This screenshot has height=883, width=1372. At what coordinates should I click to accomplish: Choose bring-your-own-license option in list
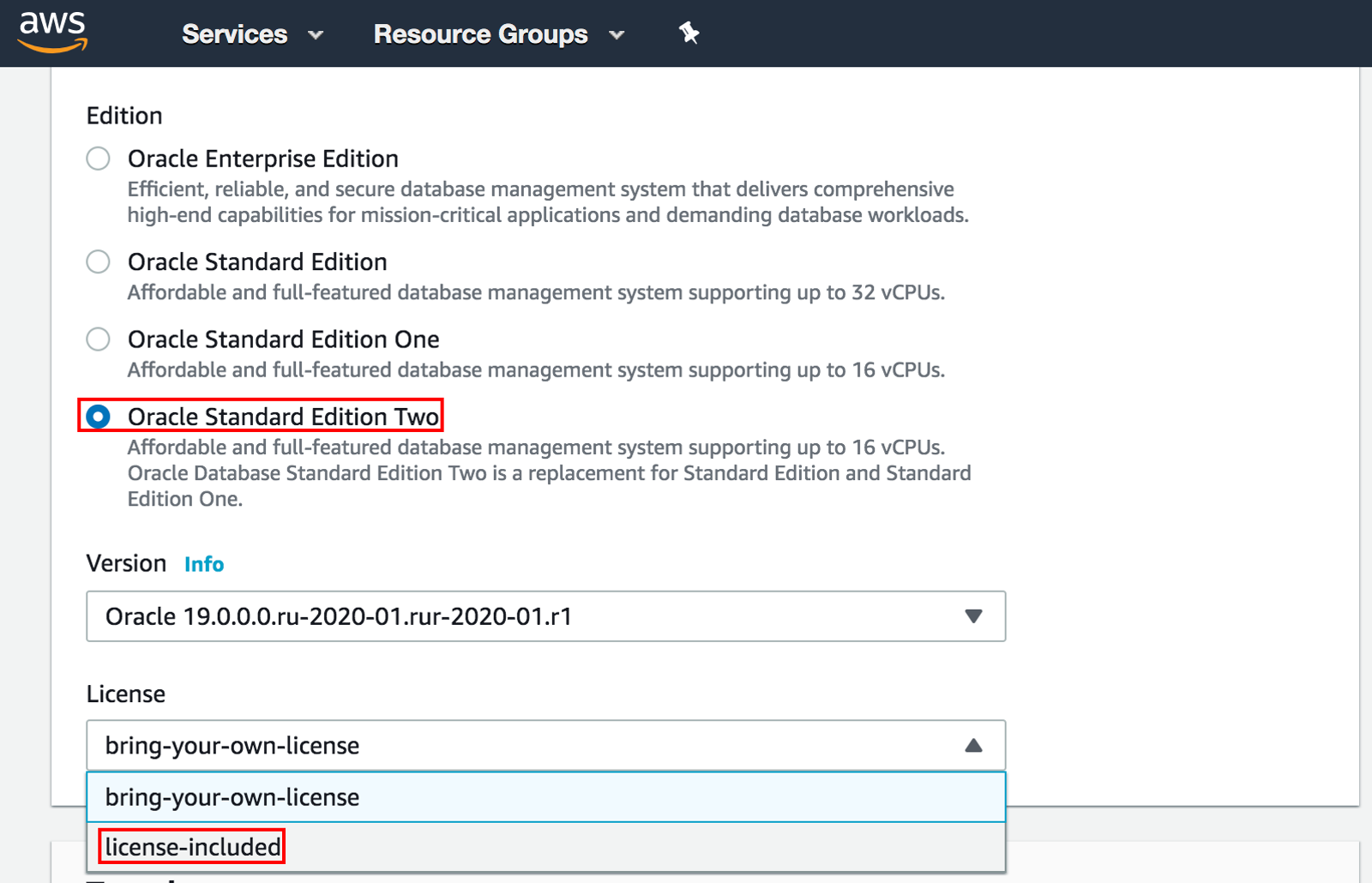coord(545,797)
